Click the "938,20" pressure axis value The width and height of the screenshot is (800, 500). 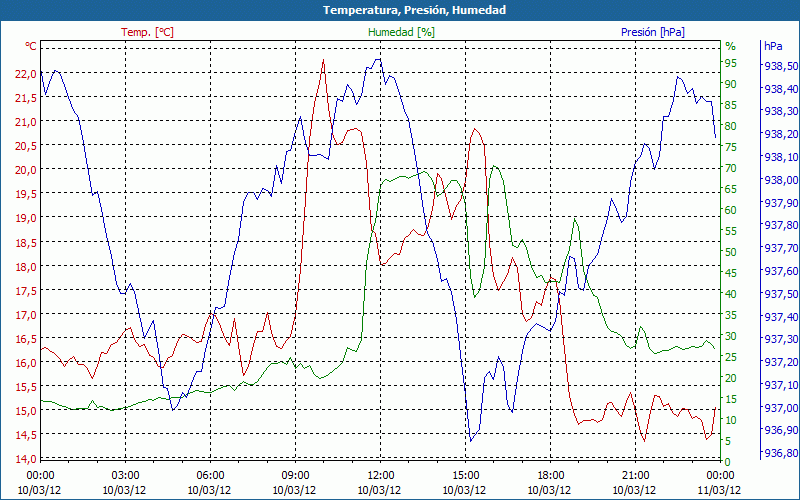(779, 135)
